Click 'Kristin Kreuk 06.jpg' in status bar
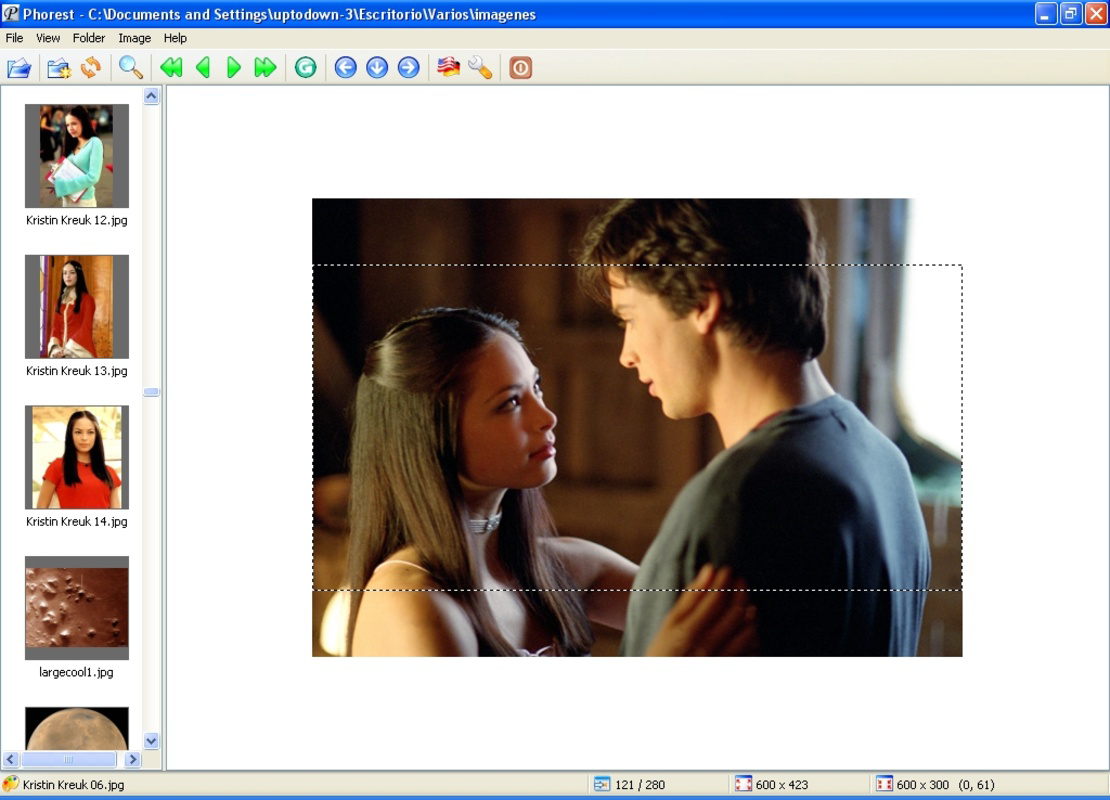1110x800 pixels. click(x=74, y=784)
